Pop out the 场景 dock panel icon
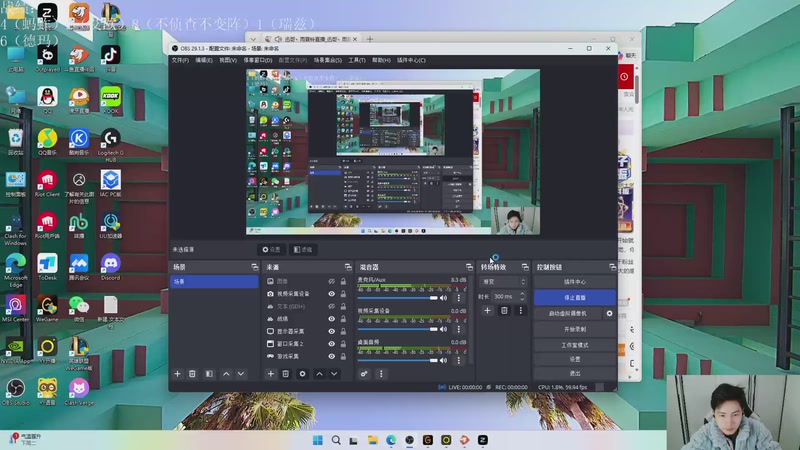The width and height of the screenshot is (800, 450). pos(255,267)
